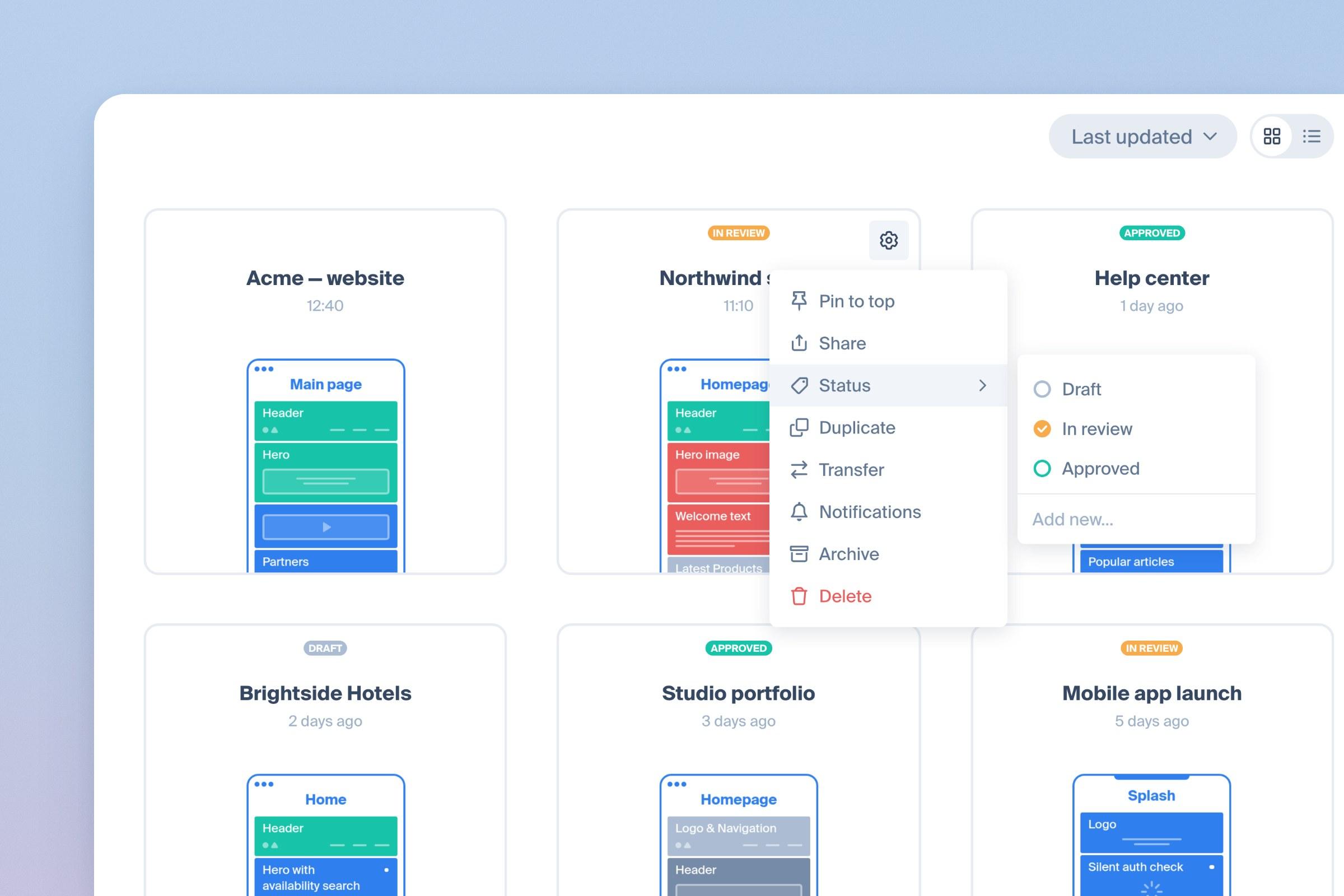Click the share arrow icon
Screen dimensions: 1344x896
[799, 343]
